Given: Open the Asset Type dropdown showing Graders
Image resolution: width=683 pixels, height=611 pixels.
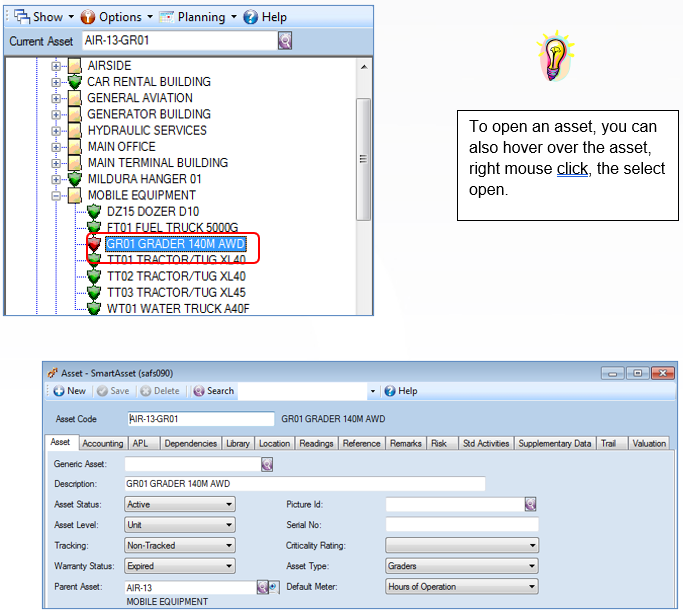Looking at the screenshot, I should (462, 566).
